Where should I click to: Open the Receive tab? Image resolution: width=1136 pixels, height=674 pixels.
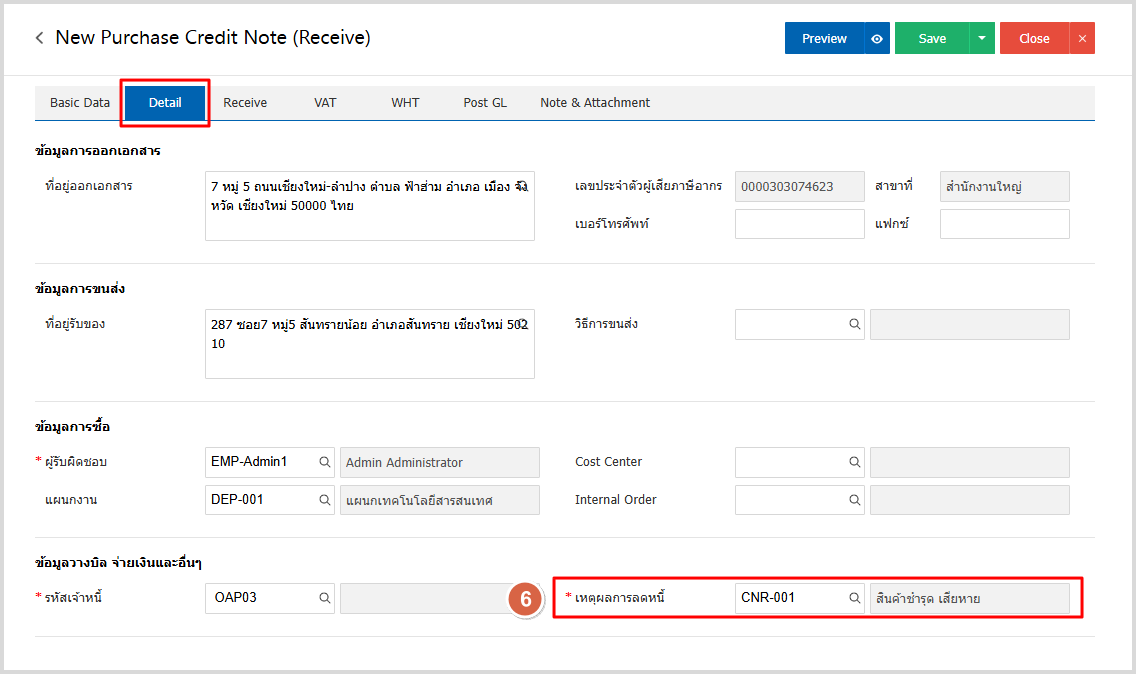pyautogui.click(x=245, y=103)
